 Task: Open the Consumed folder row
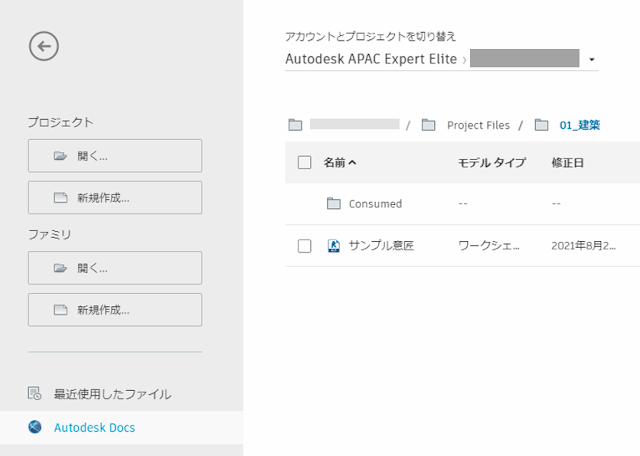(375, 204)
